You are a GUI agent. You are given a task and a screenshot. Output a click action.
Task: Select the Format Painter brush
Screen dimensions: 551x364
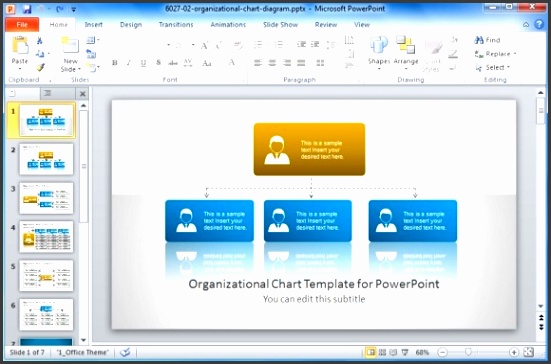[x=40, y=67]
